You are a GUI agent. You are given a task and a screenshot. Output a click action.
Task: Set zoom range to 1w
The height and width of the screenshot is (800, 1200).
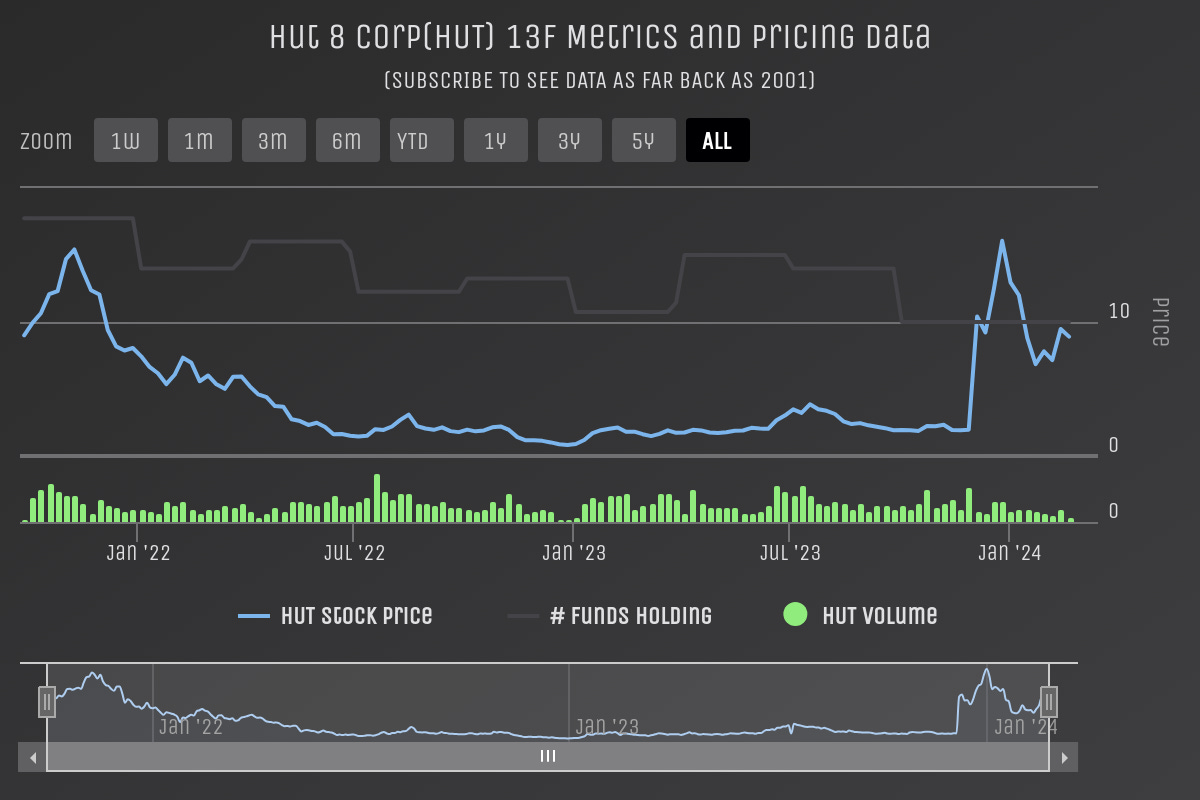click(x=126, y=140)
